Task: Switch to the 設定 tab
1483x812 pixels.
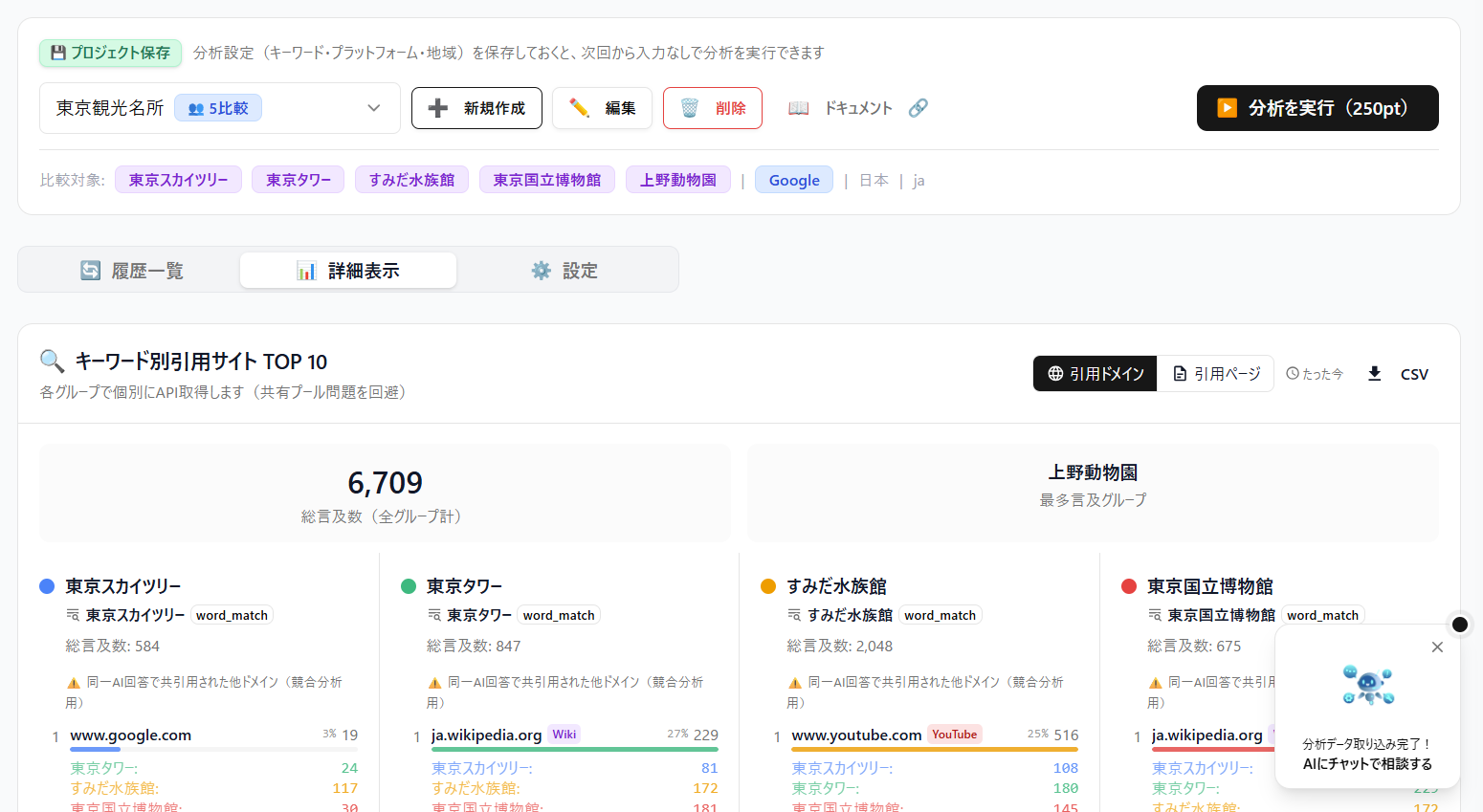Action: pos(564,271)
